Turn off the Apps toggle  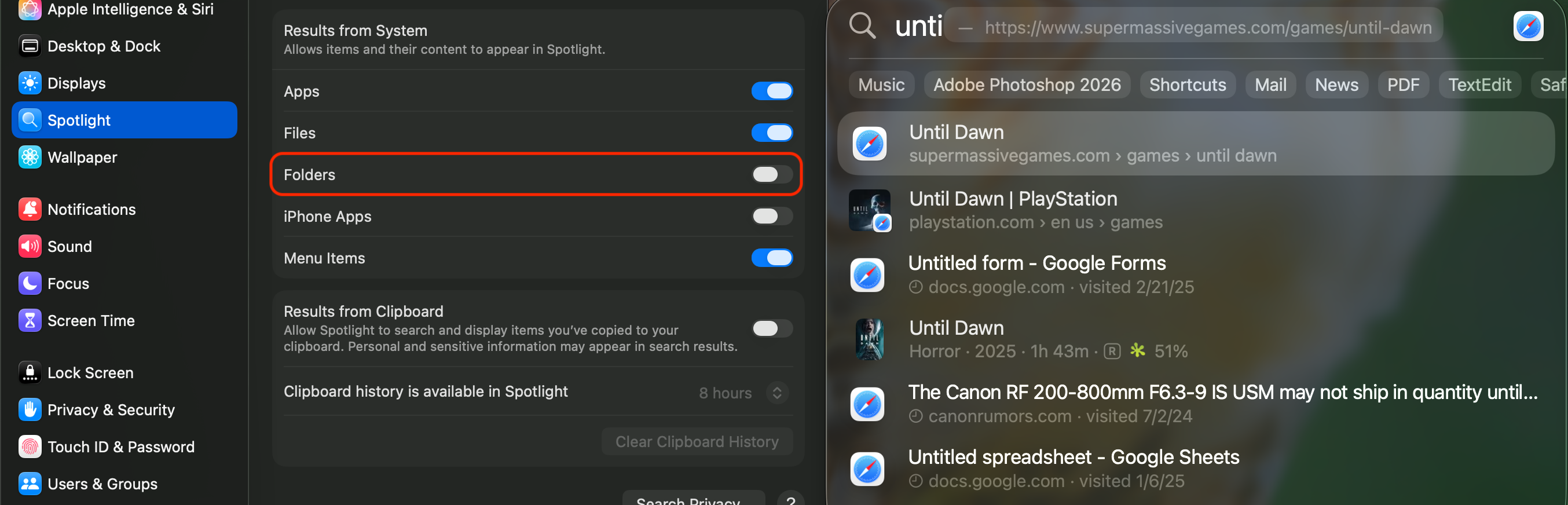click(x=772, y=92)
